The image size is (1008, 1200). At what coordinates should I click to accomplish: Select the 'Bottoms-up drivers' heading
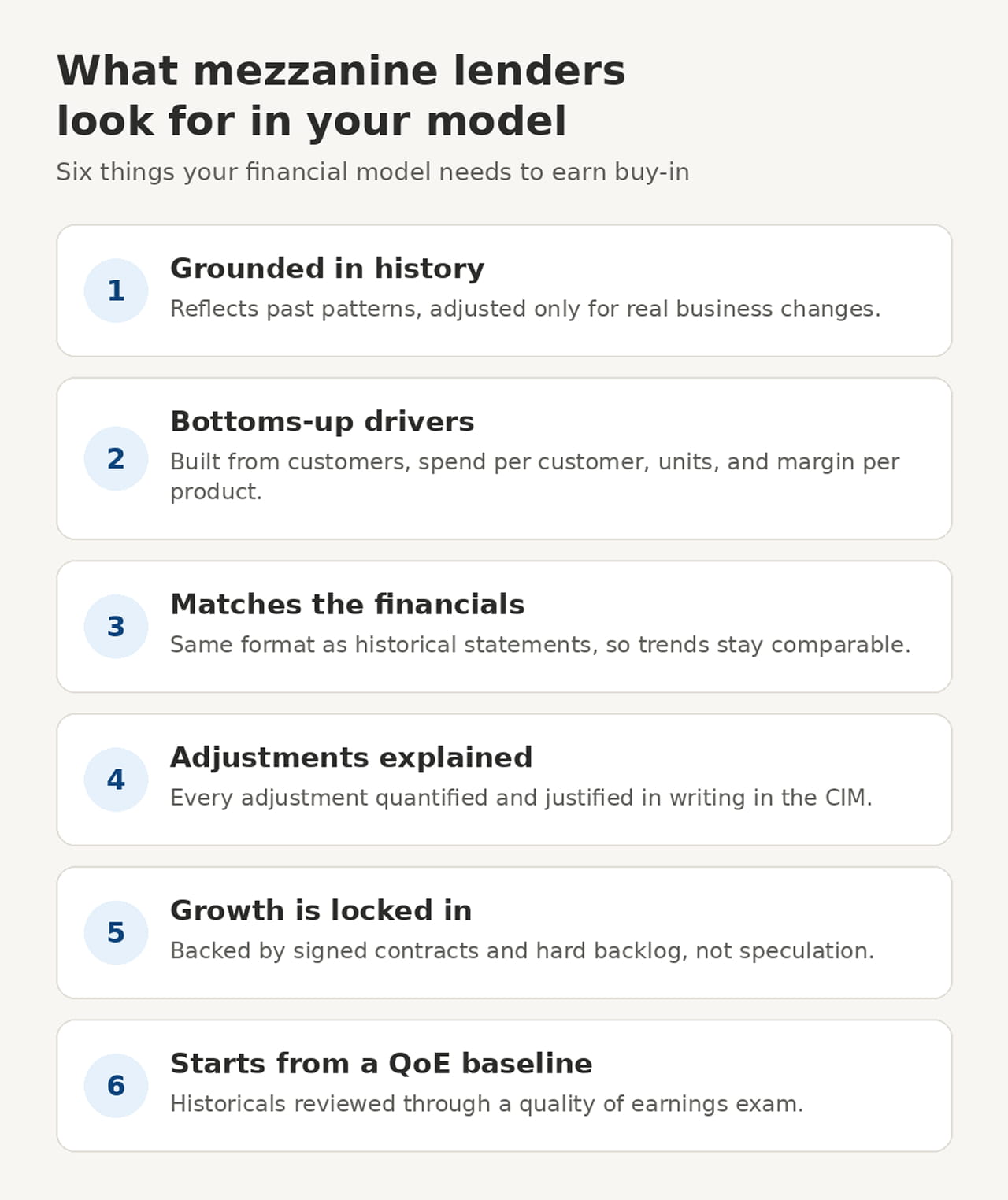pyautogui.click(x=322, y=422)
